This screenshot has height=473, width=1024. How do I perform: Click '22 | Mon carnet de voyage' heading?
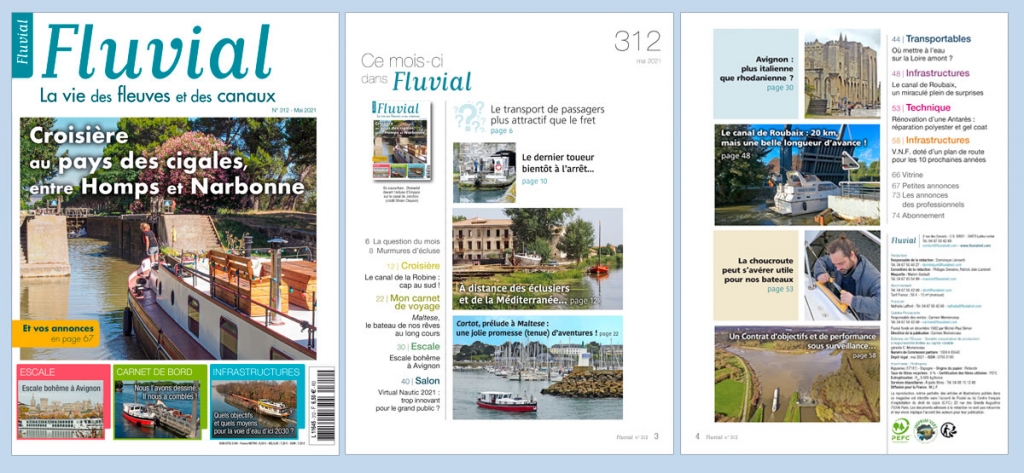point(407,302)
